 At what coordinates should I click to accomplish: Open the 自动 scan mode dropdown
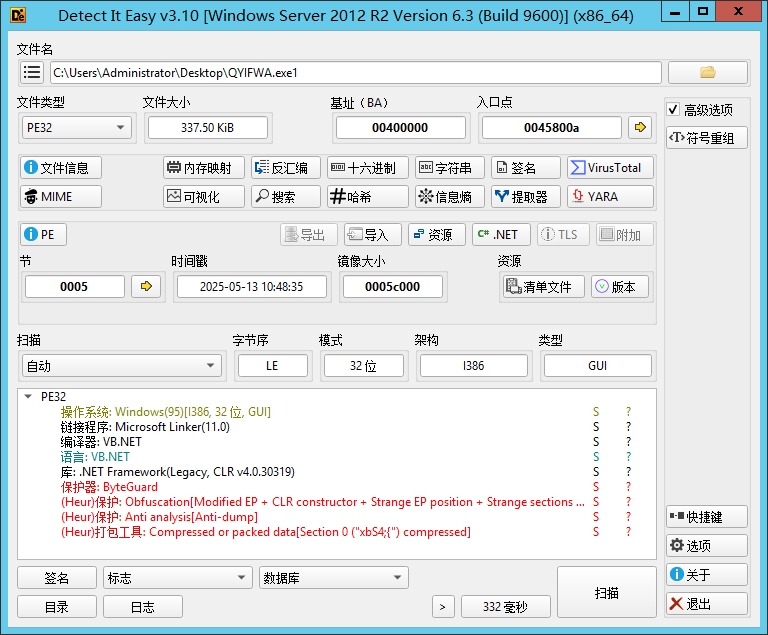[122, 366]
